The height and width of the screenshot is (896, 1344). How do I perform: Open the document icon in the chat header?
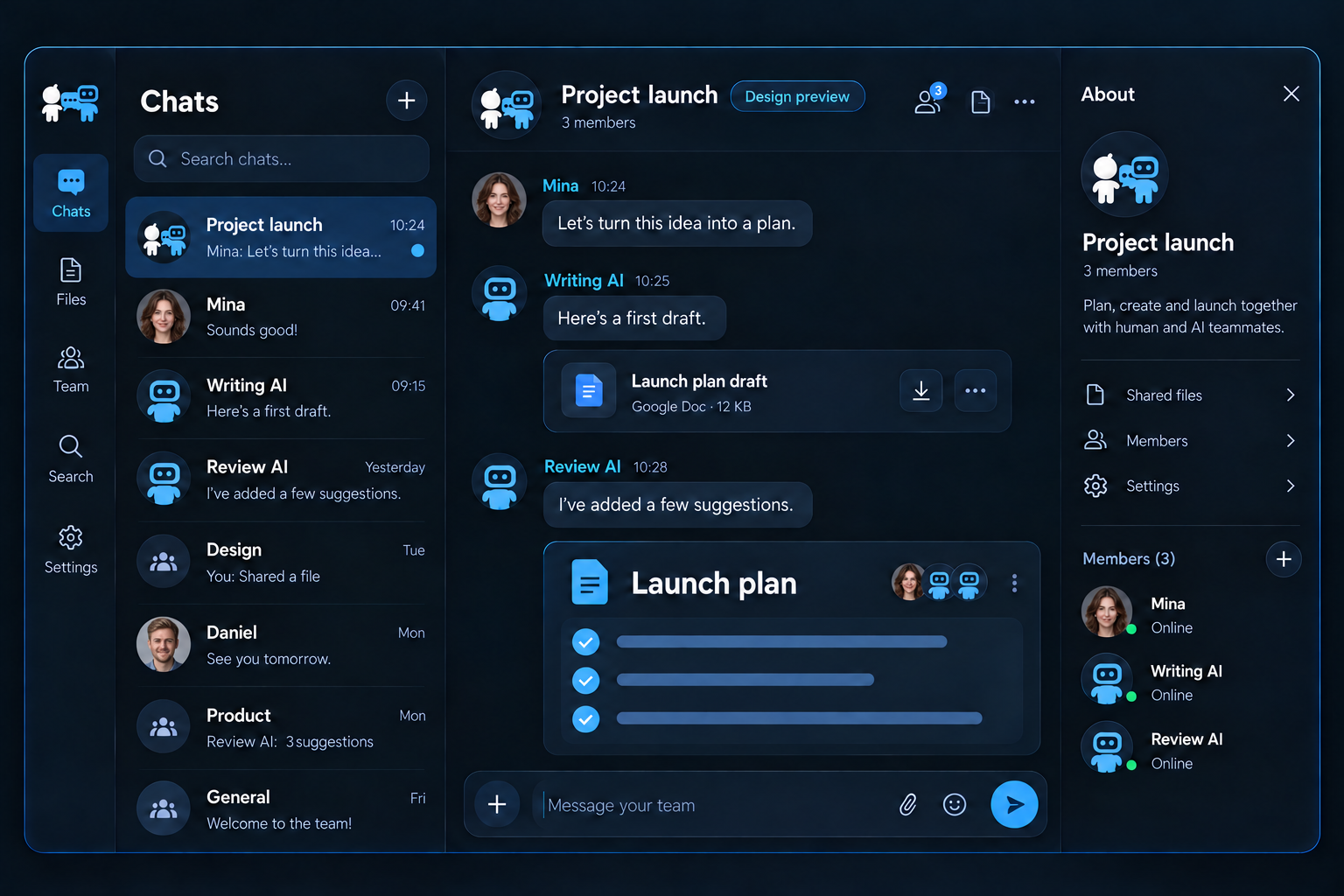pos(981,101)
